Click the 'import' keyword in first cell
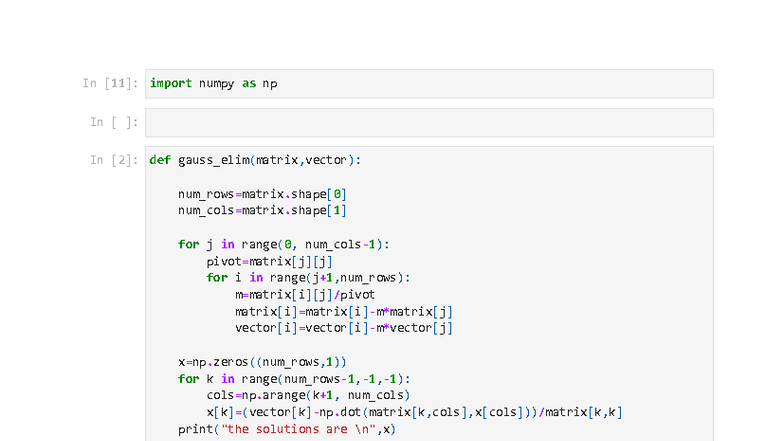Screen dimensions: 784x441 171,84
